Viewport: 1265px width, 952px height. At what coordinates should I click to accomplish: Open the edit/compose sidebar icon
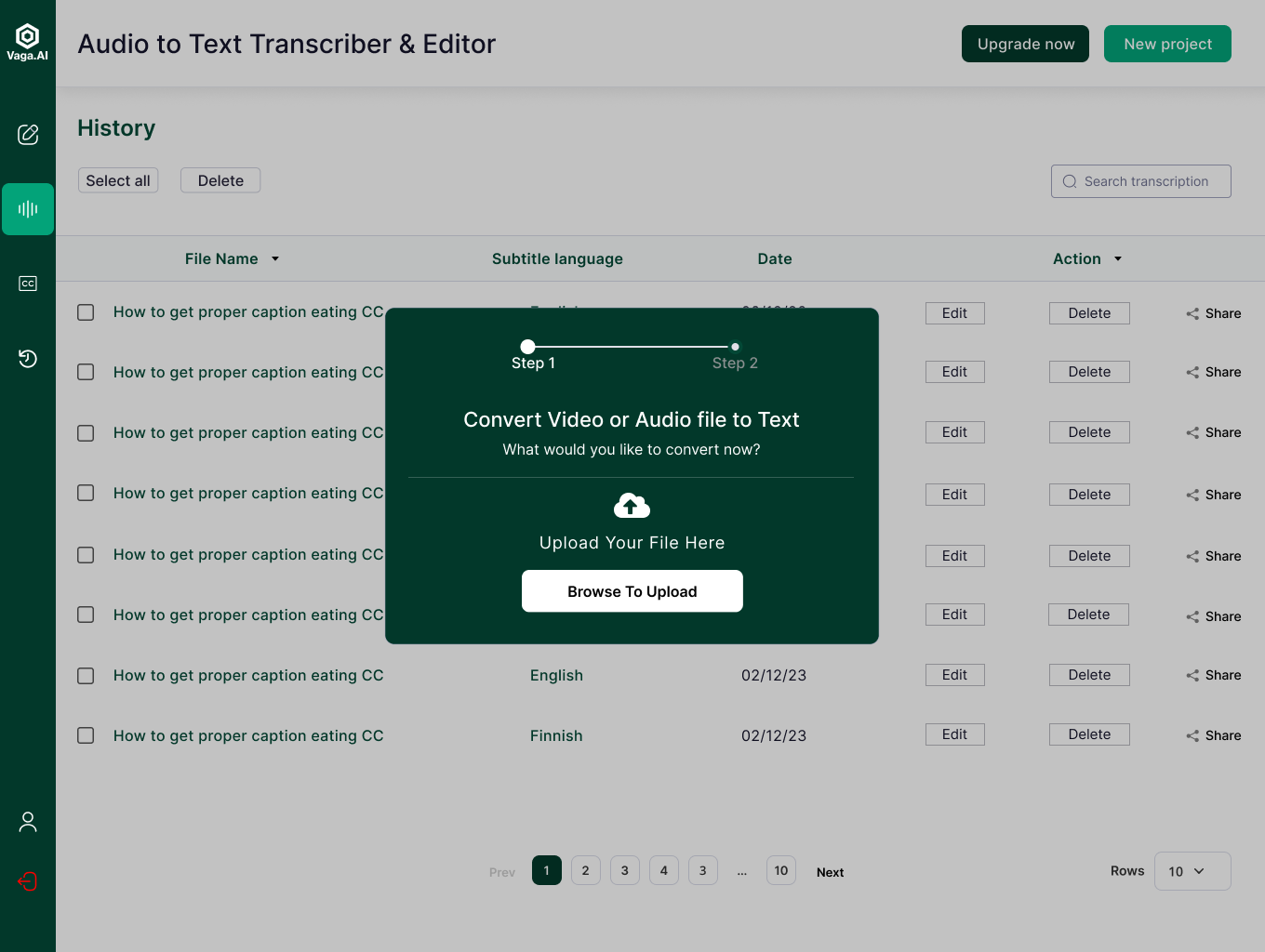point(28,135)
